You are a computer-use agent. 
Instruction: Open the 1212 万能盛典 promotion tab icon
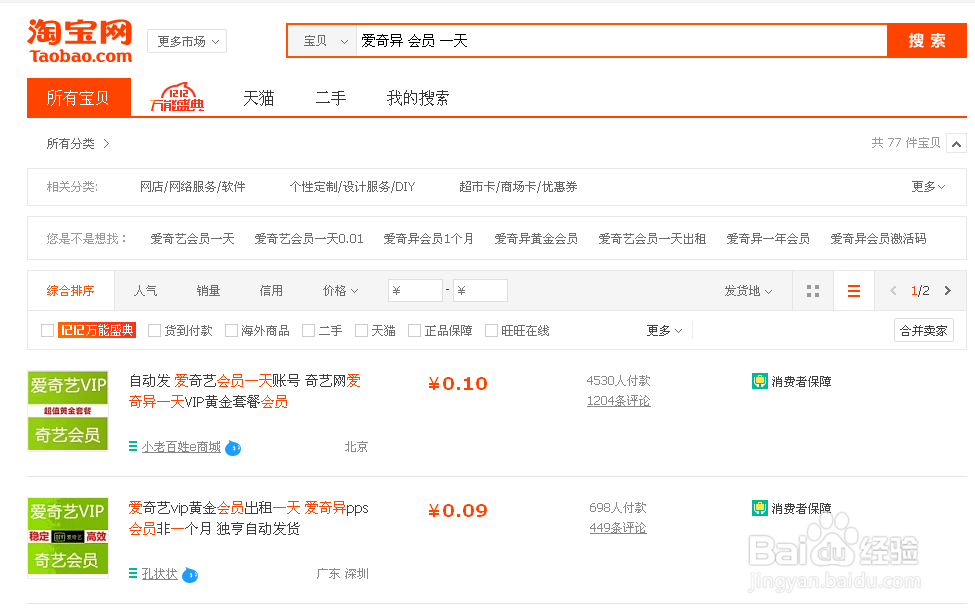177,97
